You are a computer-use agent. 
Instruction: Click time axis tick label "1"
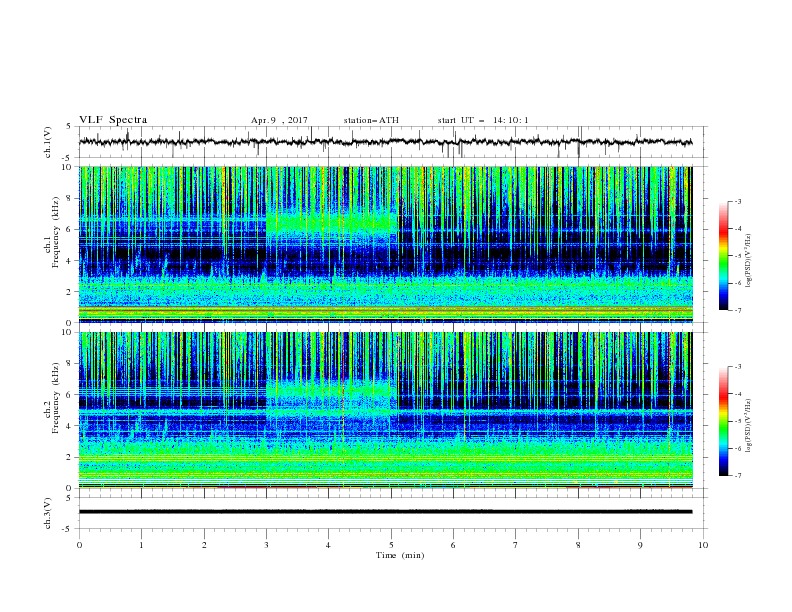pos(142,545)
